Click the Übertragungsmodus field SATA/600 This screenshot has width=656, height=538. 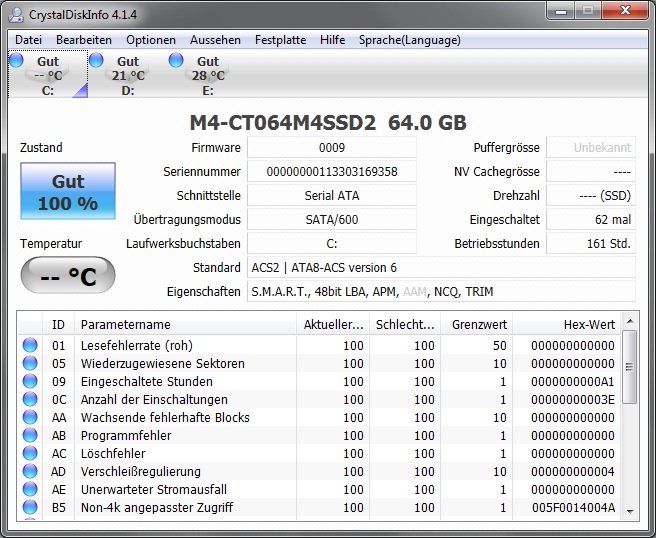pos(332,220)
